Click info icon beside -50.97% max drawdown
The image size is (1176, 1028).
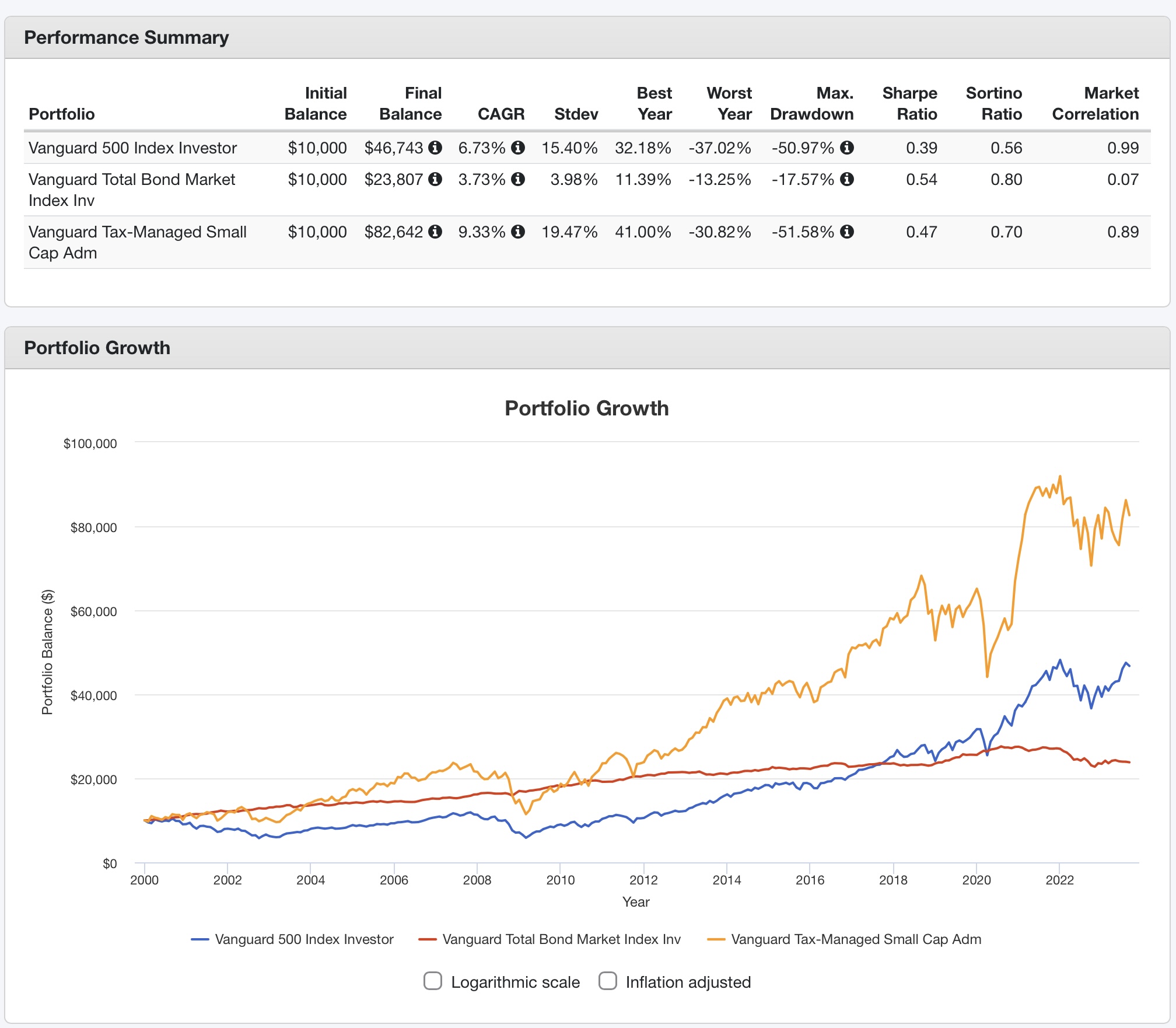(x=847, y=148)
